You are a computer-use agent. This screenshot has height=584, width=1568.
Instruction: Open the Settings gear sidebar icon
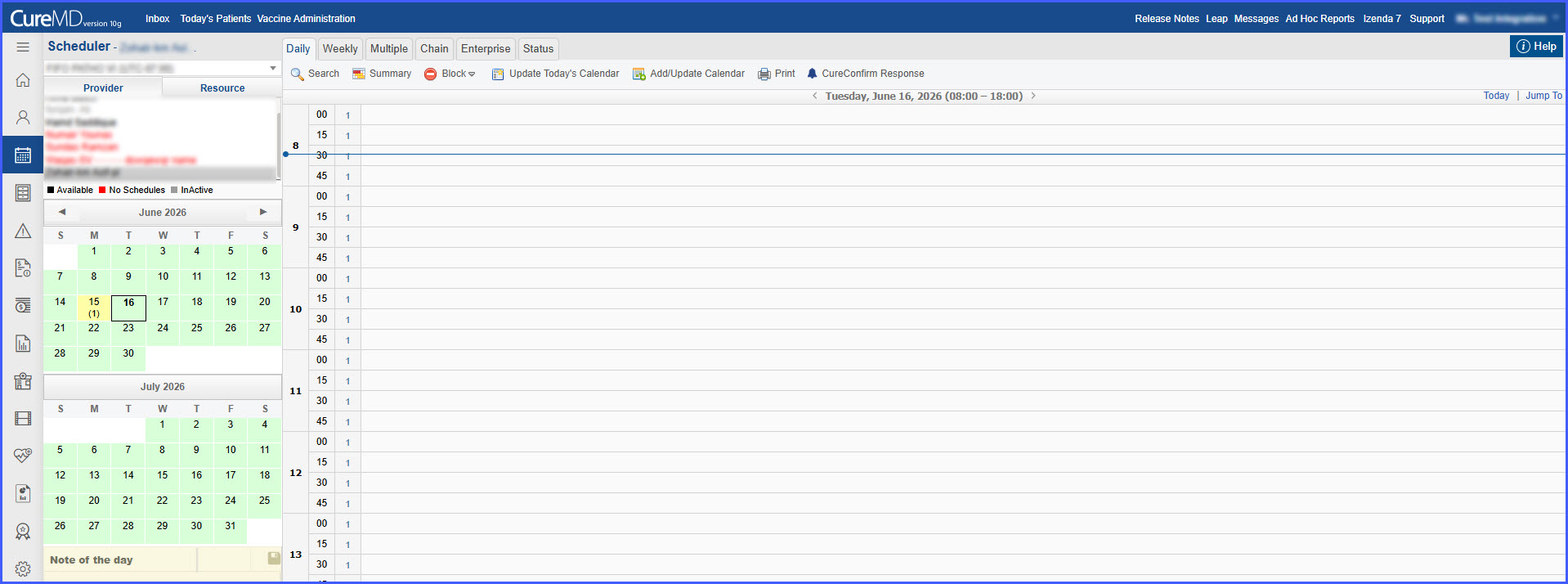pyautogui.click(x=23, y=569)
